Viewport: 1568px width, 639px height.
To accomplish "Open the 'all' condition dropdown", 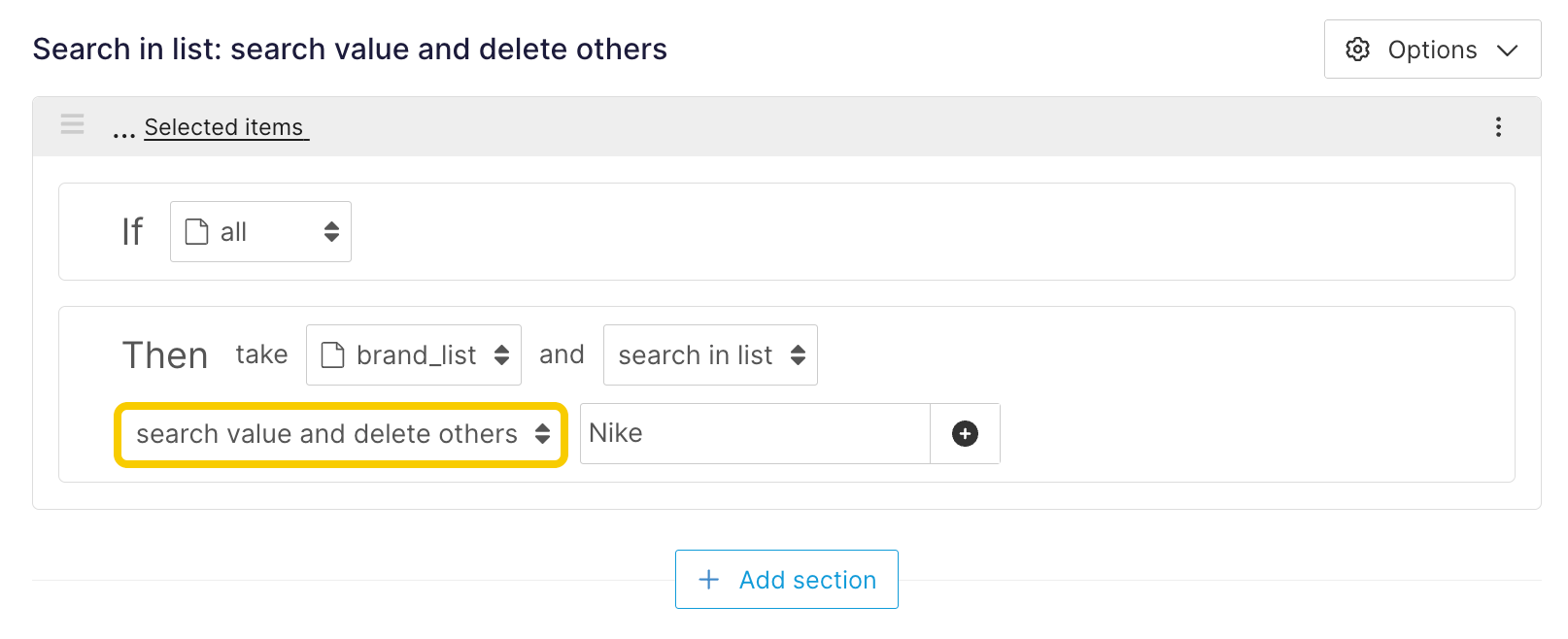I will [260, 232].
